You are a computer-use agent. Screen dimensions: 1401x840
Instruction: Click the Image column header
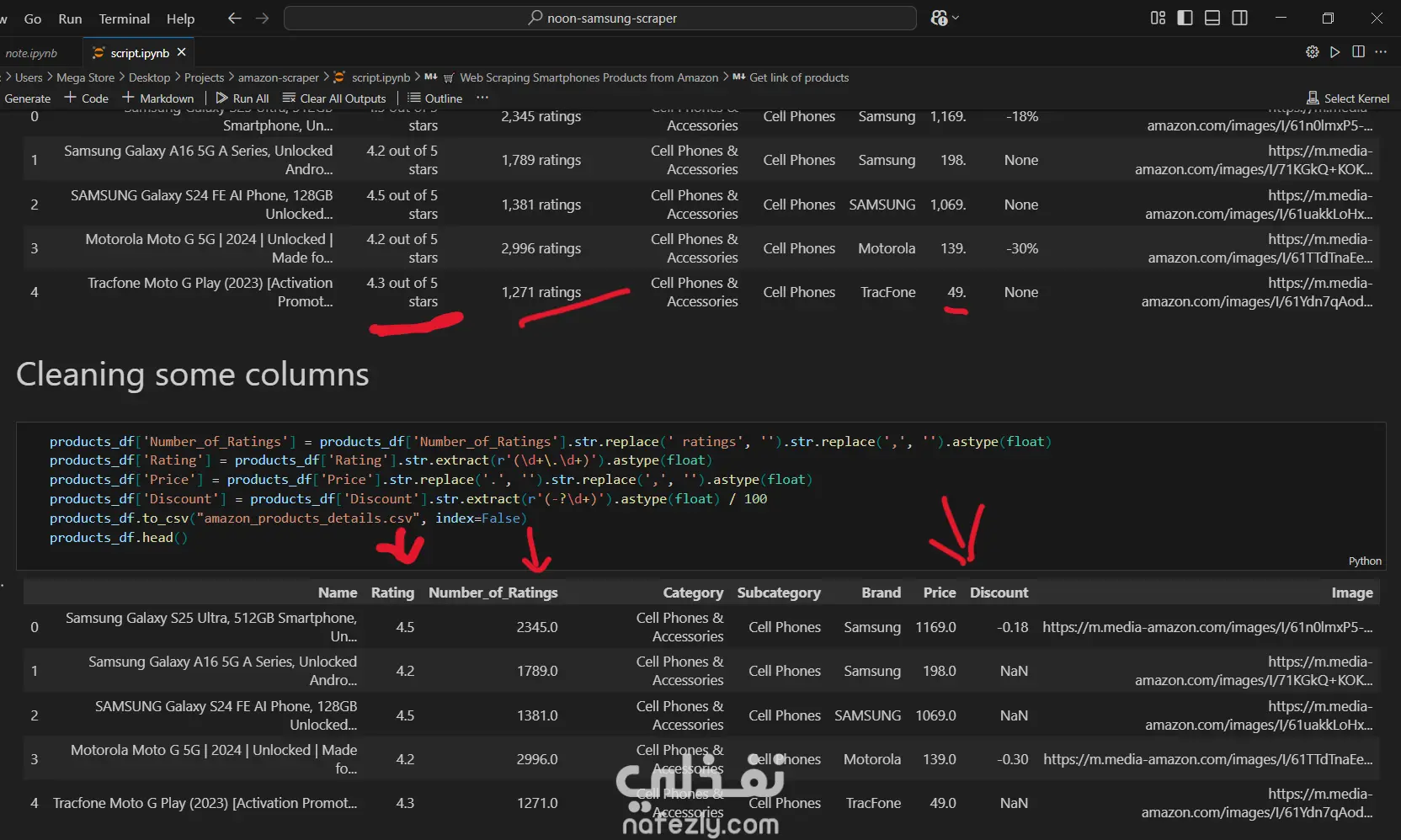tap(1352, 593)
